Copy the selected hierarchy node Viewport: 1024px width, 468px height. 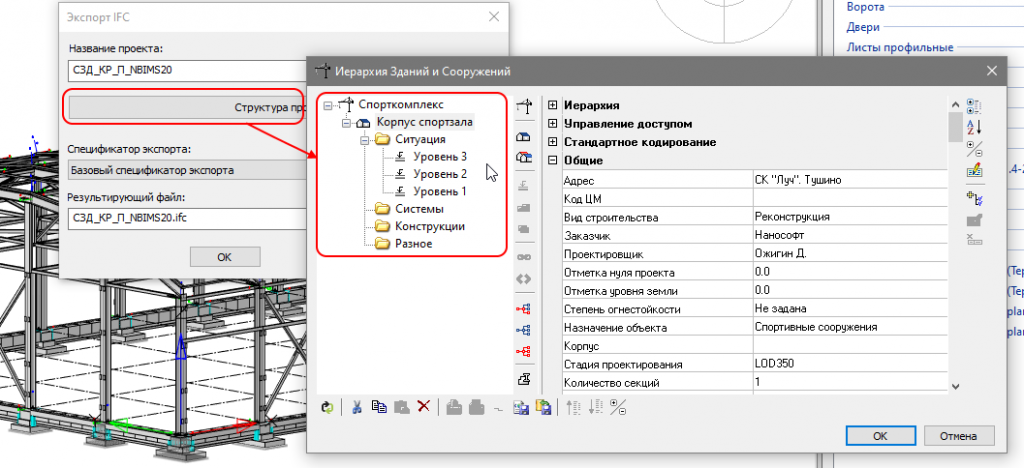click(x=379, y=407)
